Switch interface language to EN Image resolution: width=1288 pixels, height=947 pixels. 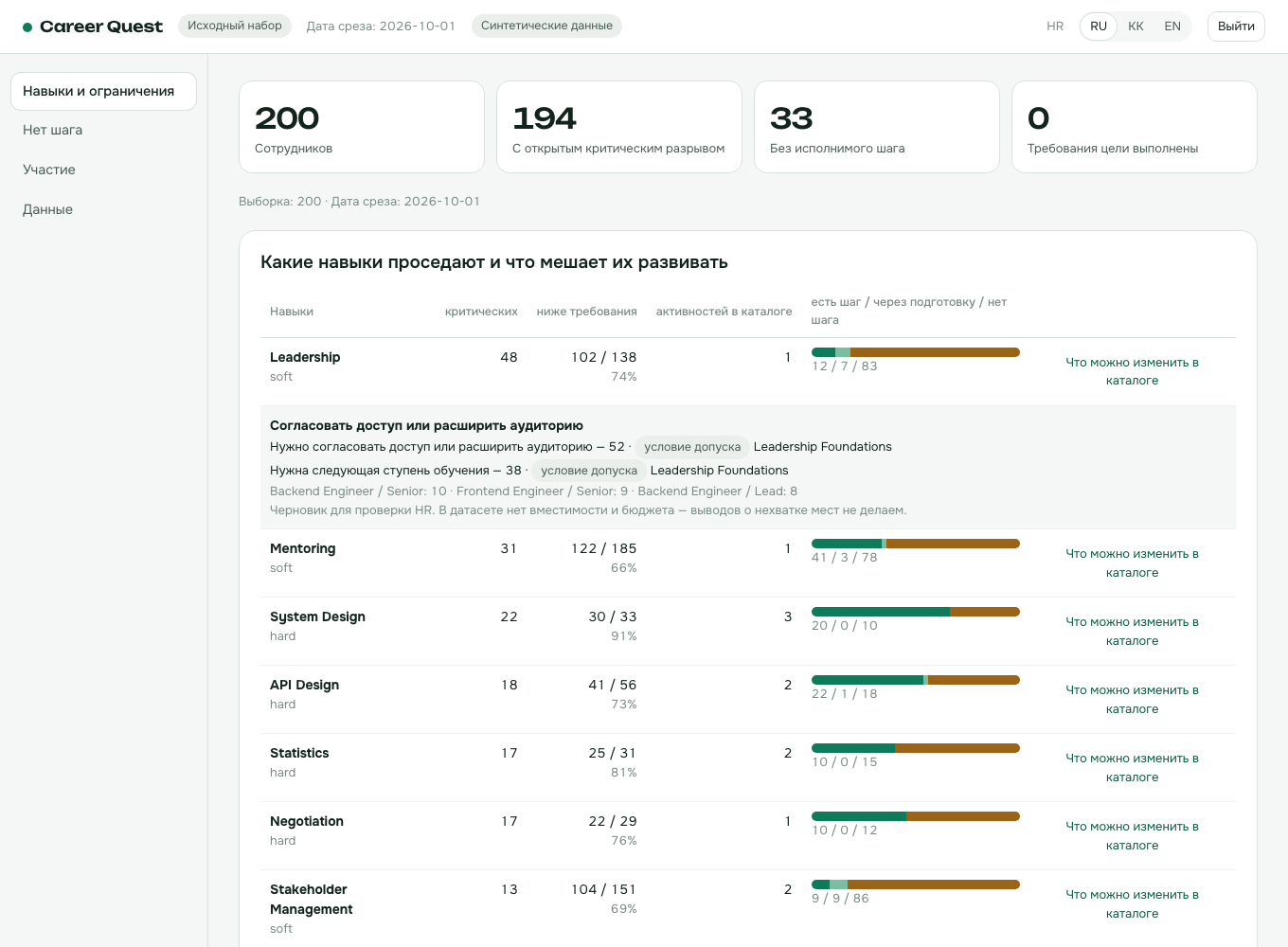1172,27
